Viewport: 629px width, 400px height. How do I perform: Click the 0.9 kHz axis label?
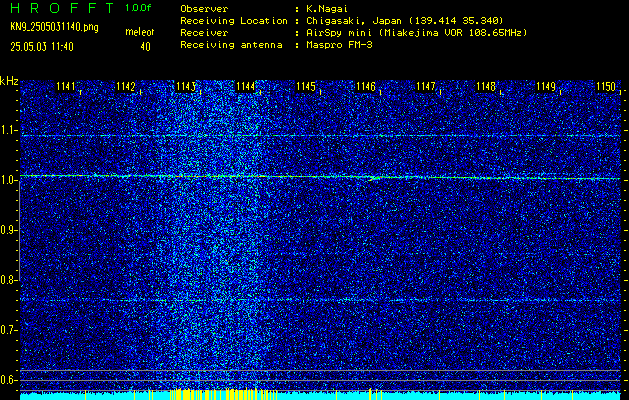point(8,230)
